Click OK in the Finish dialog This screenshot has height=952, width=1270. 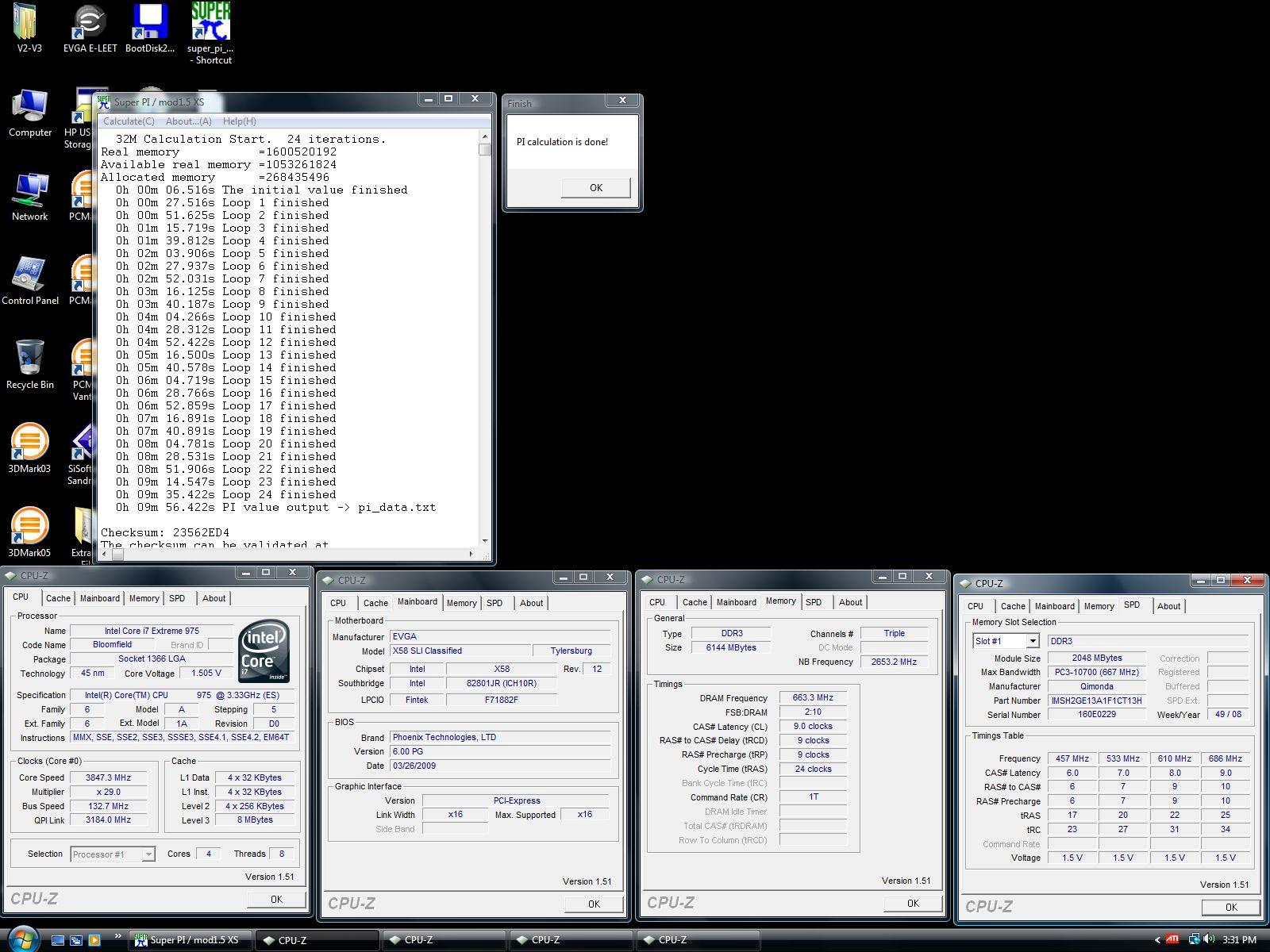pyautogui.click(x=596, y=188)
